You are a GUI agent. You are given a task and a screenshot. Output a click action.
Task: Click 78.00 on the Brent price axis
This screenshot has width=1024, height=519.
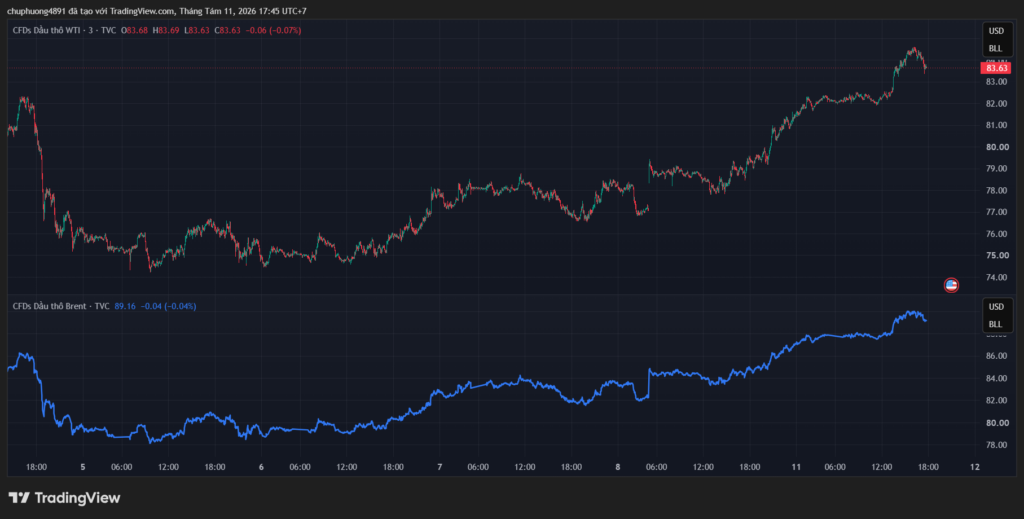click(x=996, y=445)
